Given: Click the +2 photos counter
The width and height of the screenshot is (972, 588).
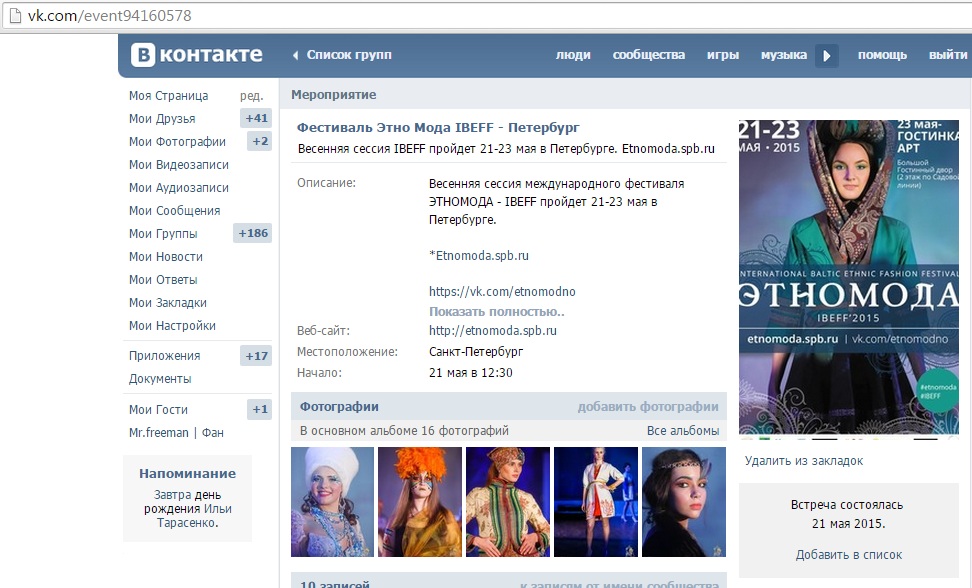Looking at the screenshot, I should (260, 141).
